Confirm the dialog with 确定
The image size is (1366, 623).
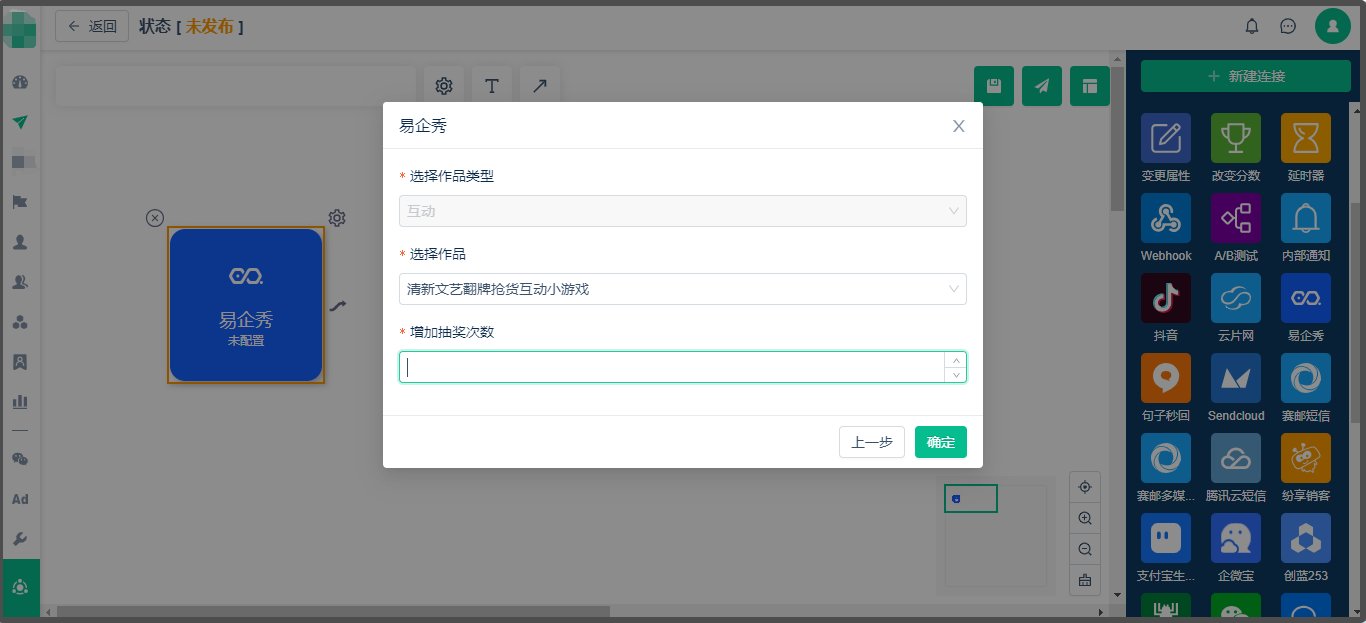tap(941, 442)
